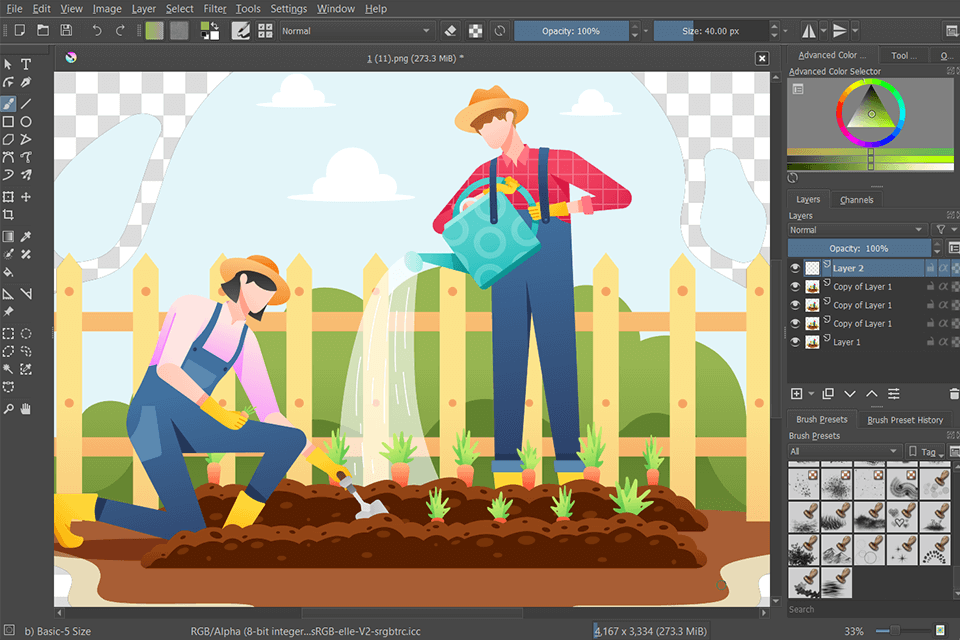Select the Move tool
960x640 pixels.
[x=26, y=197]
